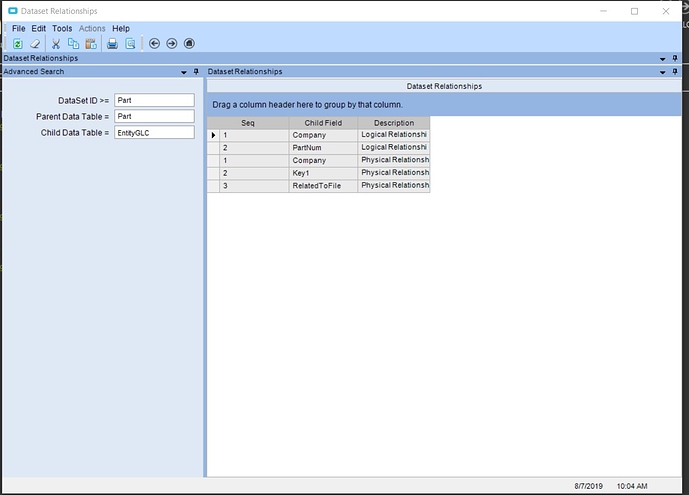The height and width of the screenshot is (495, 689).
Task: Select the RelatedToFile child field cell
Action: click(323, 186)
